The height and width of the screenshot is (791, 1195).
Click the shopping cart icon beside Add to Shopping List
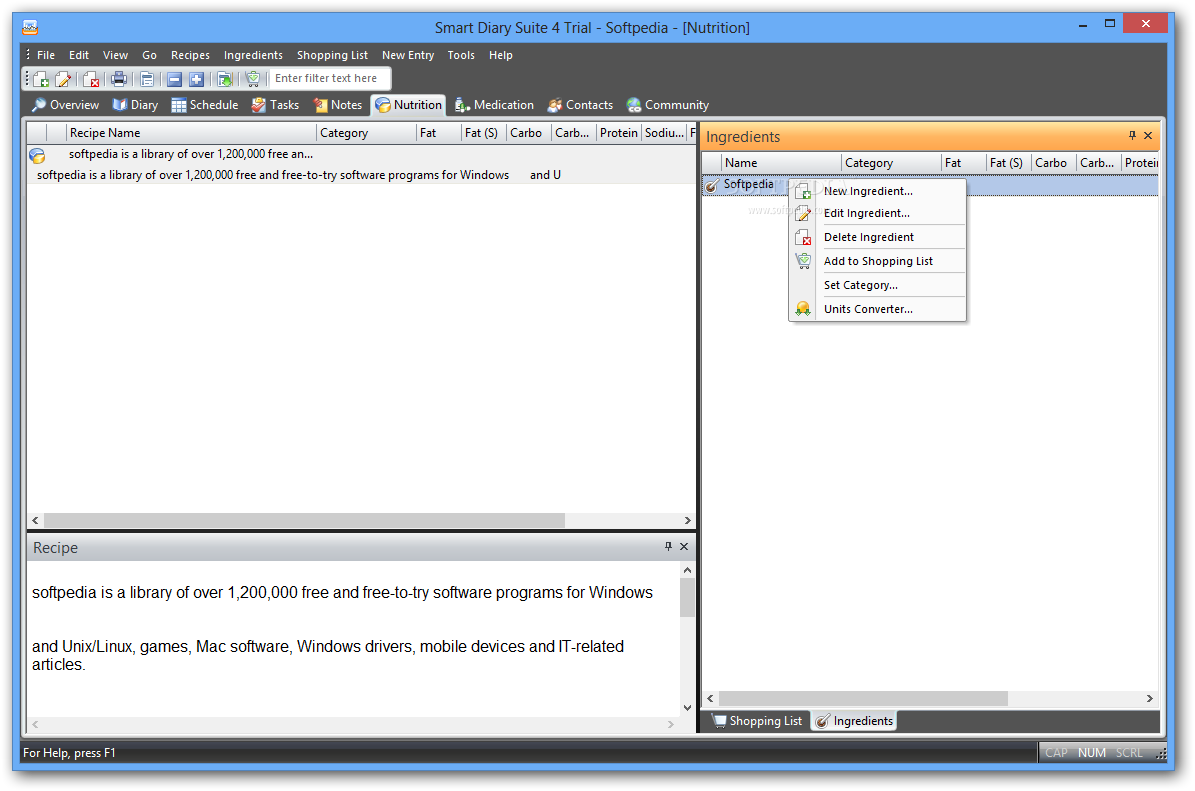[x=803, y=261]
